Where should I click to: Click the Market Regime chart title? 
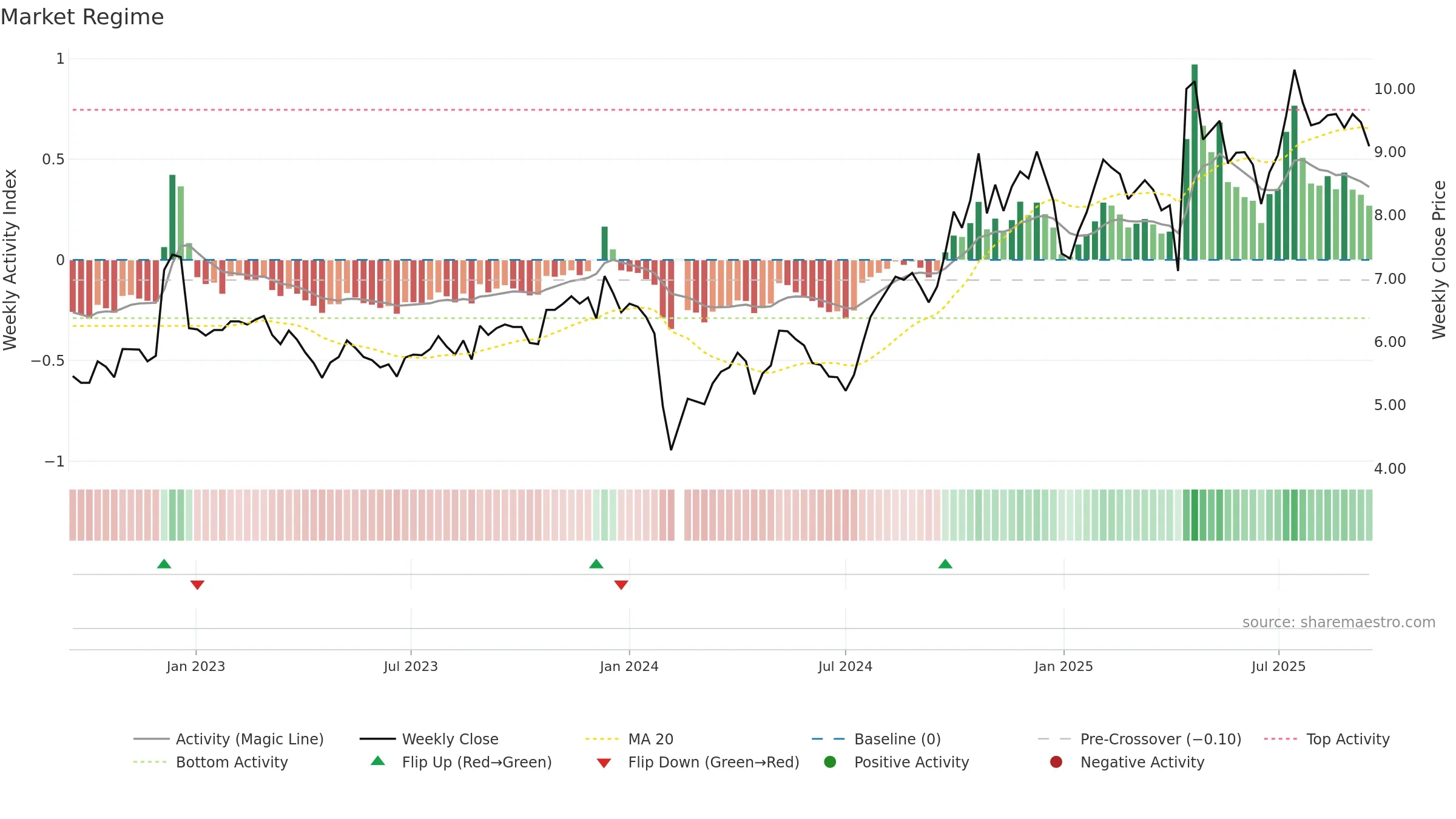click(83, 17)
